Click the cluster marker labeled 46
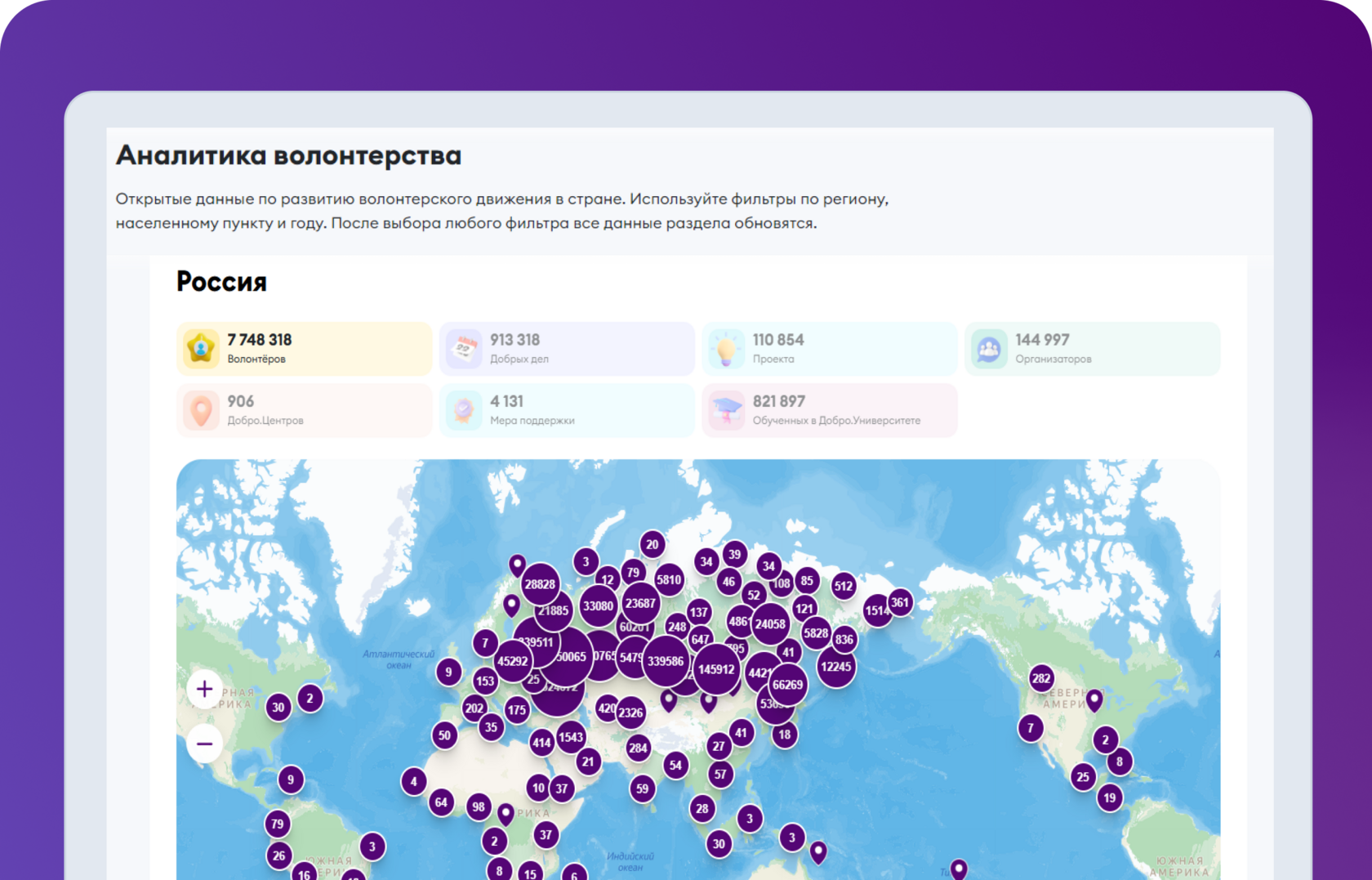The image size is (1372, 880). (x=728, y=582)
